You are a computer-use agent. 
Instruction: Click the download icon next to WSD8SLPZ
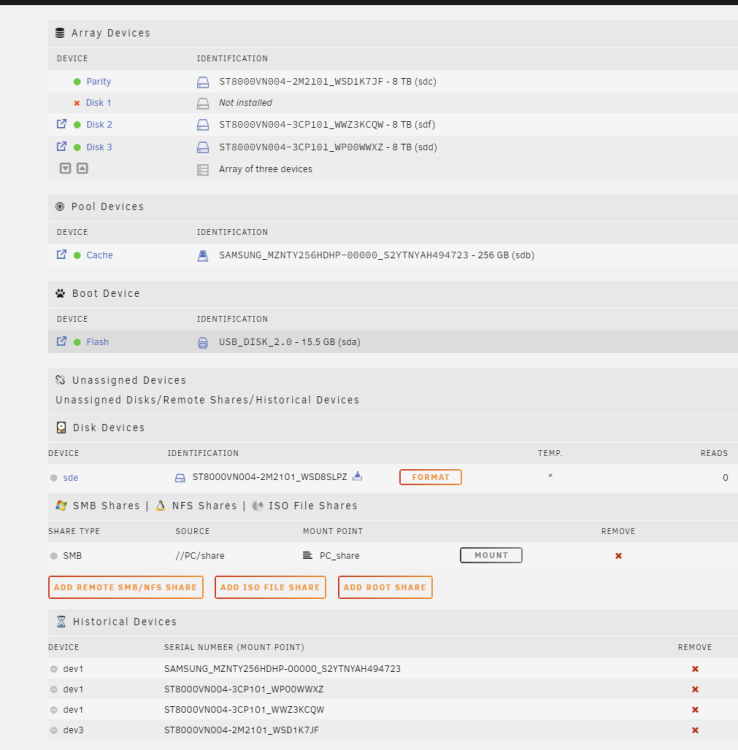(357, 476)
